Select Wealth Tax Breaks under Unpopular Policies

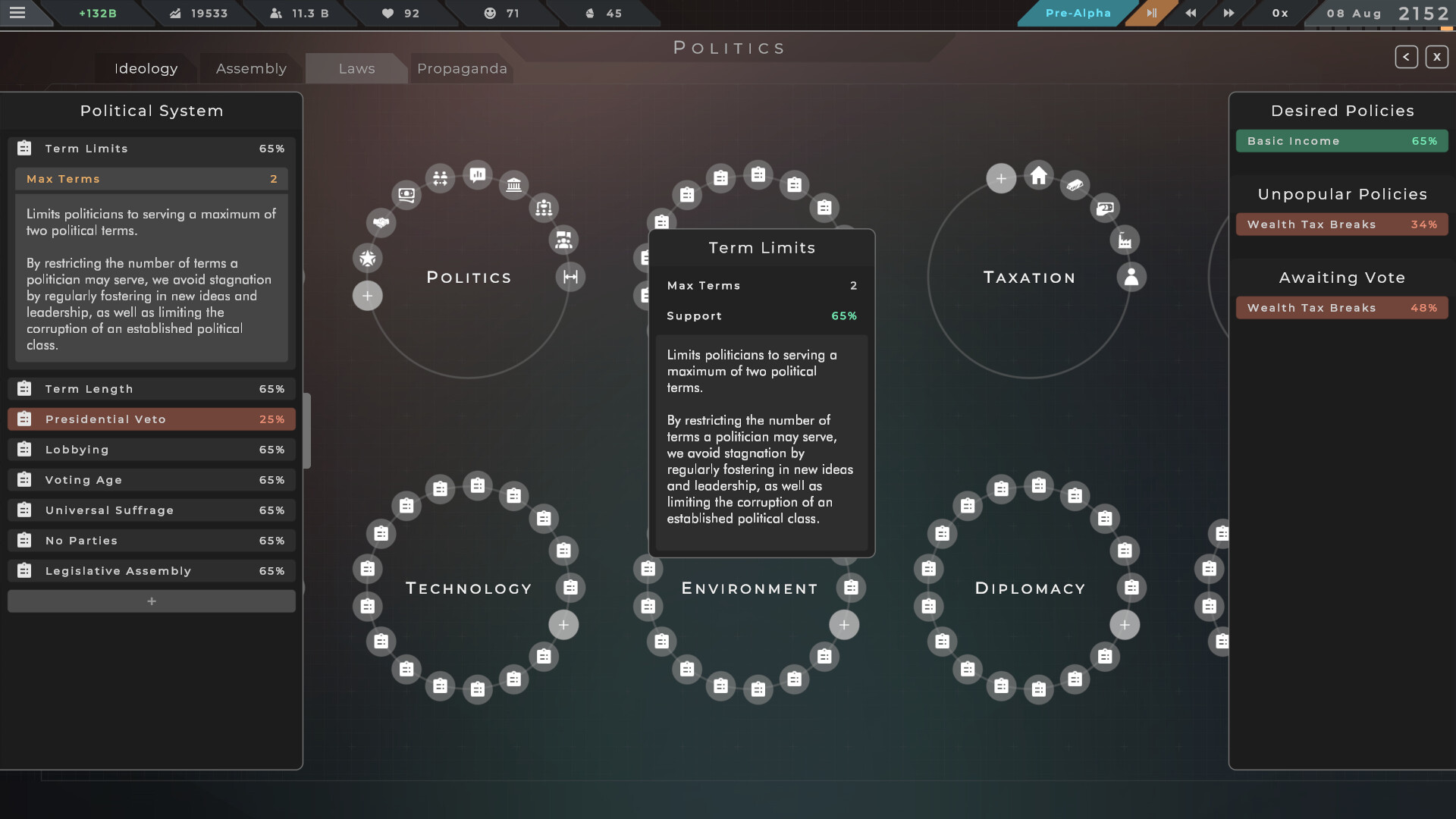click(1341, 224)
